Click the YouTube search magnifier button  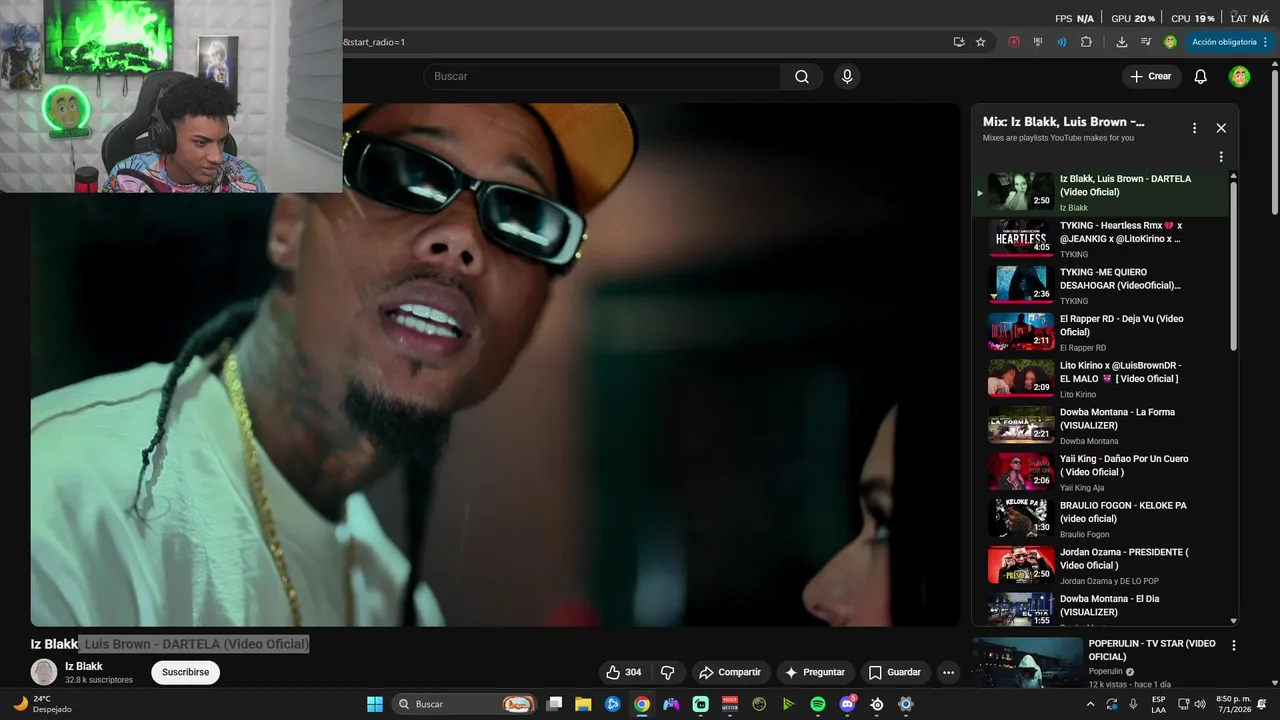tap(802, 77)
